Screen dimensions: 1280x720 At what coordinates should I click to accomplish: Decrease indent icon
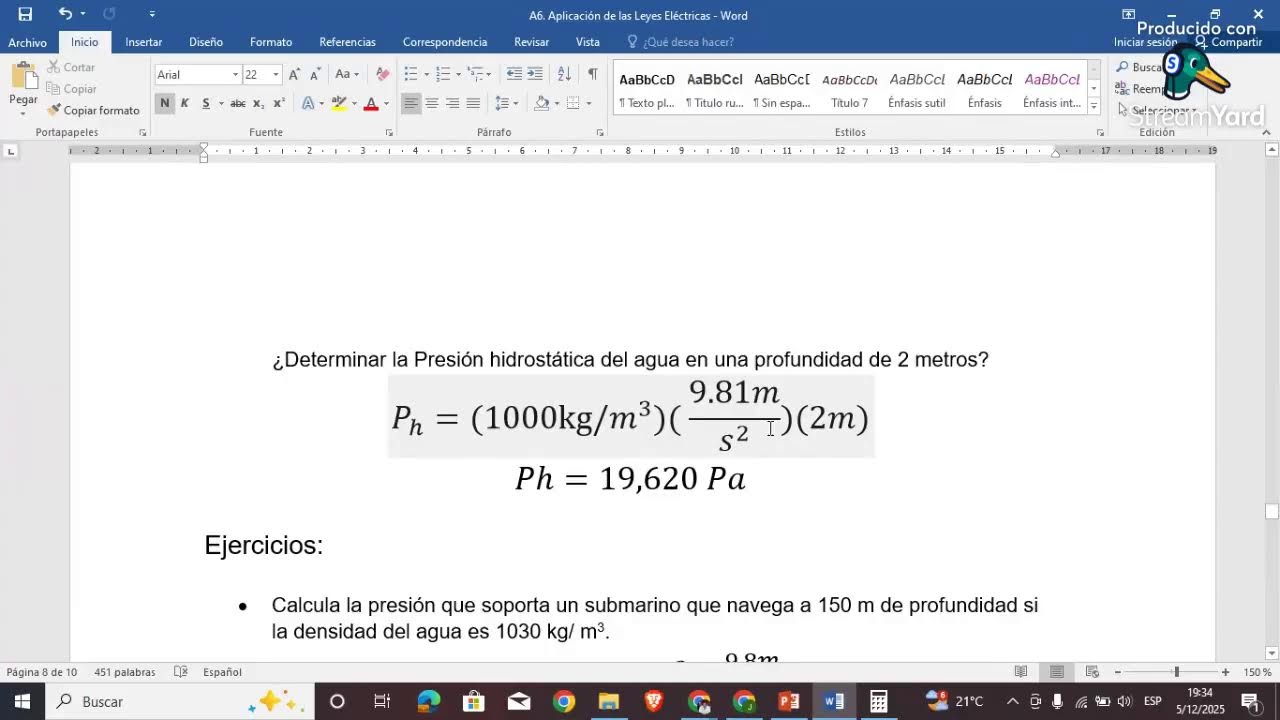point(514,75)
